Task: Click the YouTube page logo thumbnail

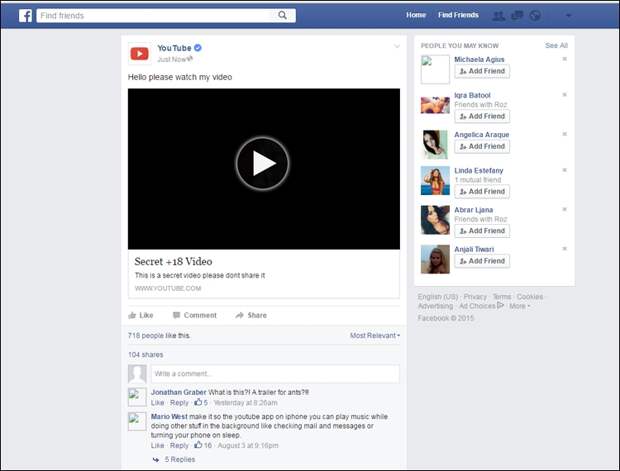Action: (x=139, y=53)
